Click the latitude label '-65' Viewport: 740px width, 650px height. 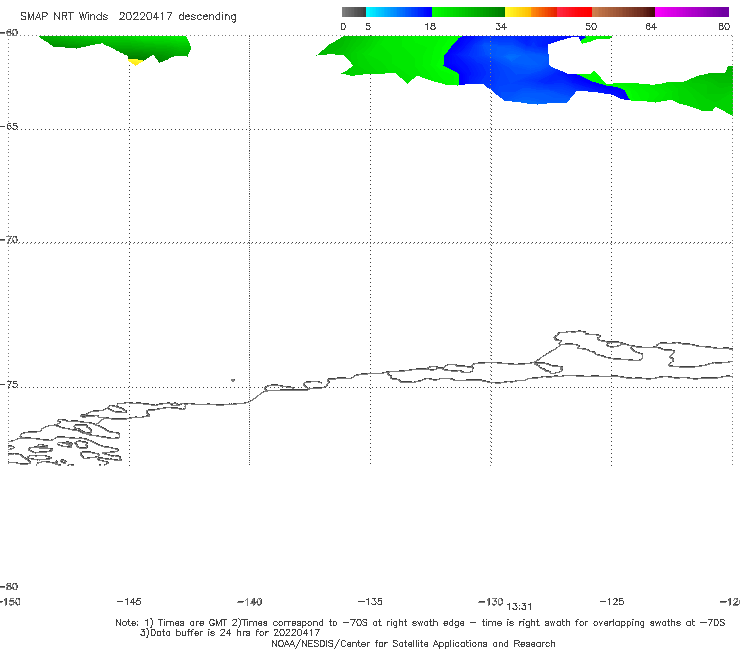[x=9, y=127]
